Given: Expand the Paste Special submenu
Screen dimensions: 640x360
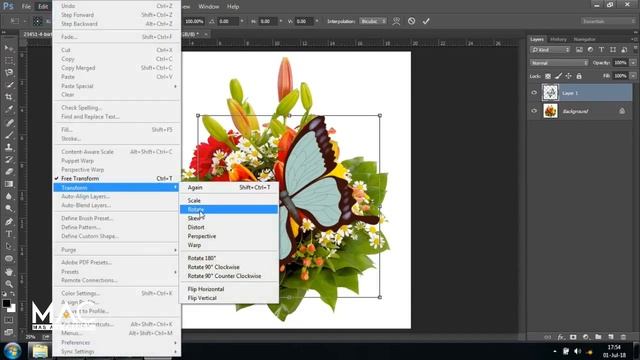Looking at the screenshot, I should pyautogui.click(x=117, y=86).
